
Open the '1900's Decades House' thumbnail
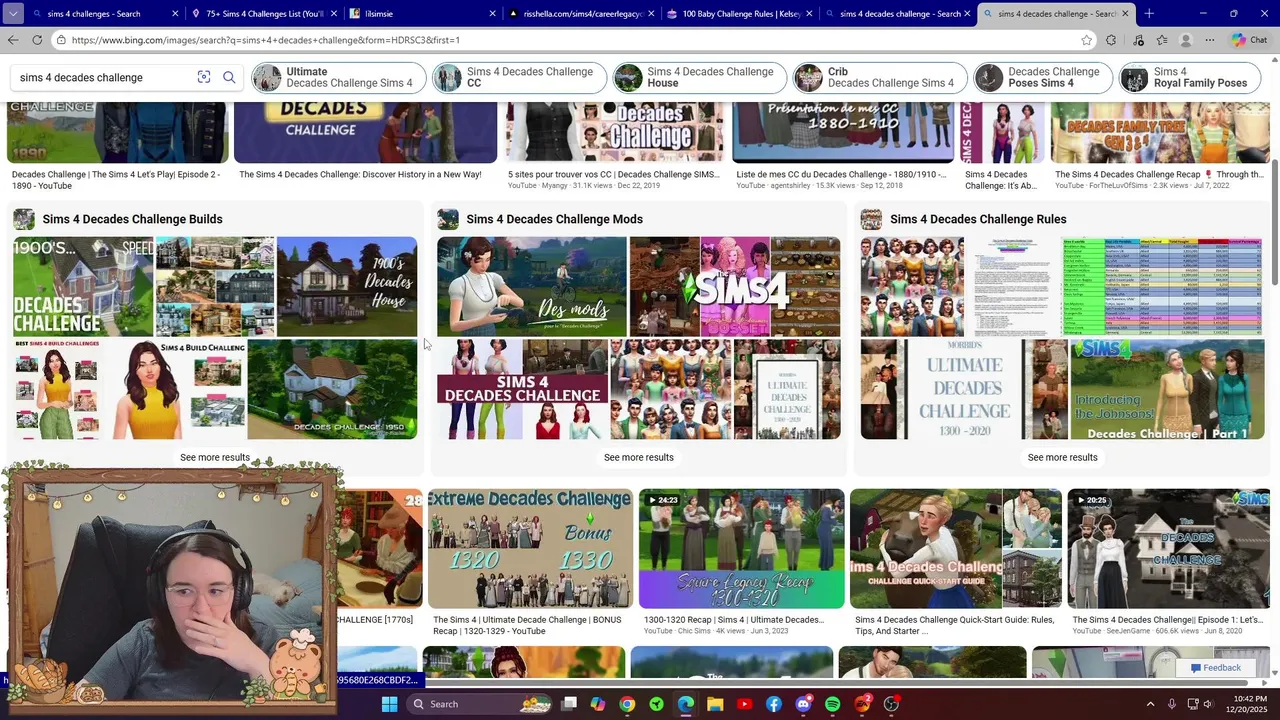click(347, 286)
